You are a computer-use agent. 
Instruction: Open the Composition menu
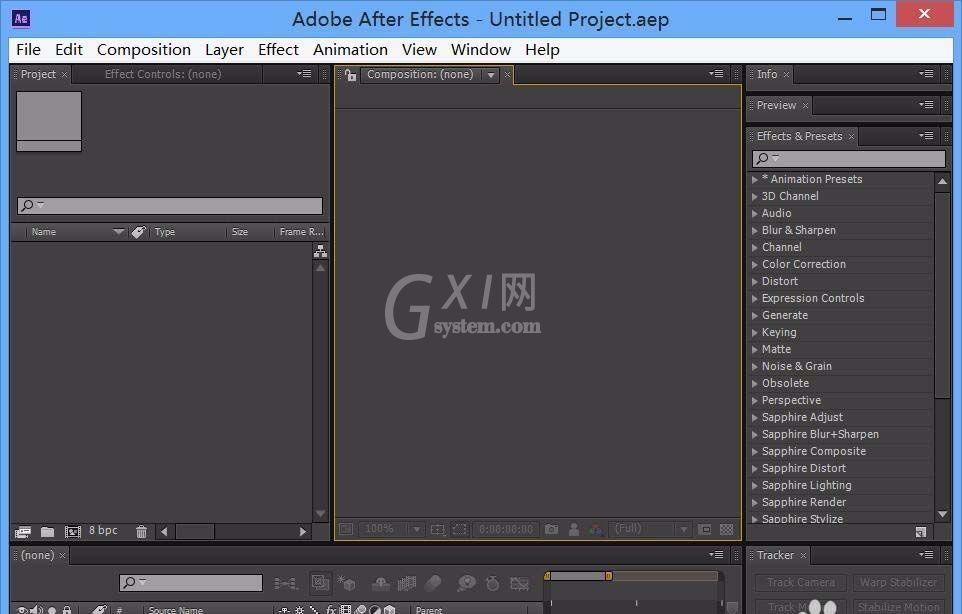[144, 50]
